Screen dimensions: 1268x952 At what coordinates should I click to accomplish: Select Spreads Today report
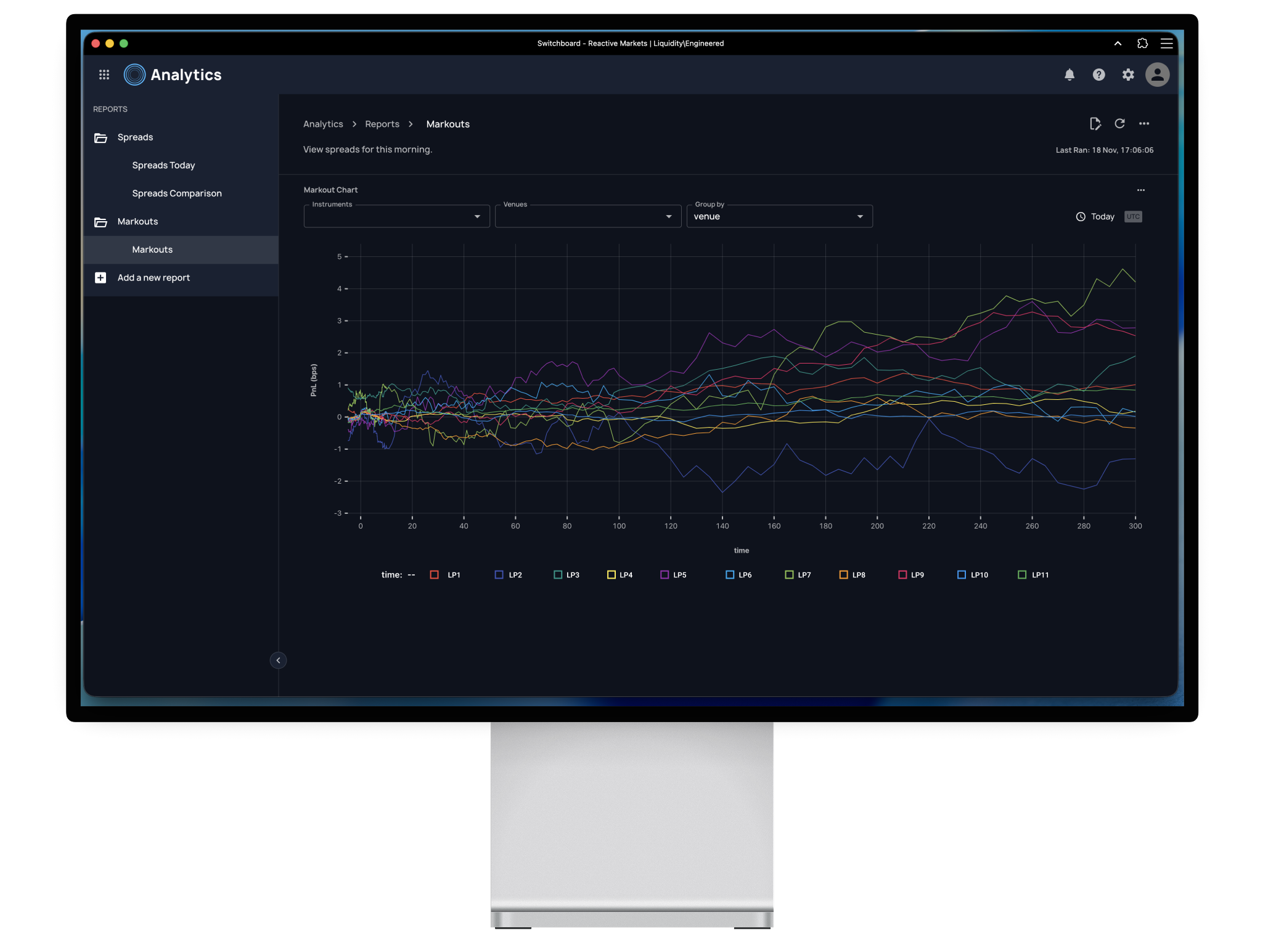coord(163,165)
